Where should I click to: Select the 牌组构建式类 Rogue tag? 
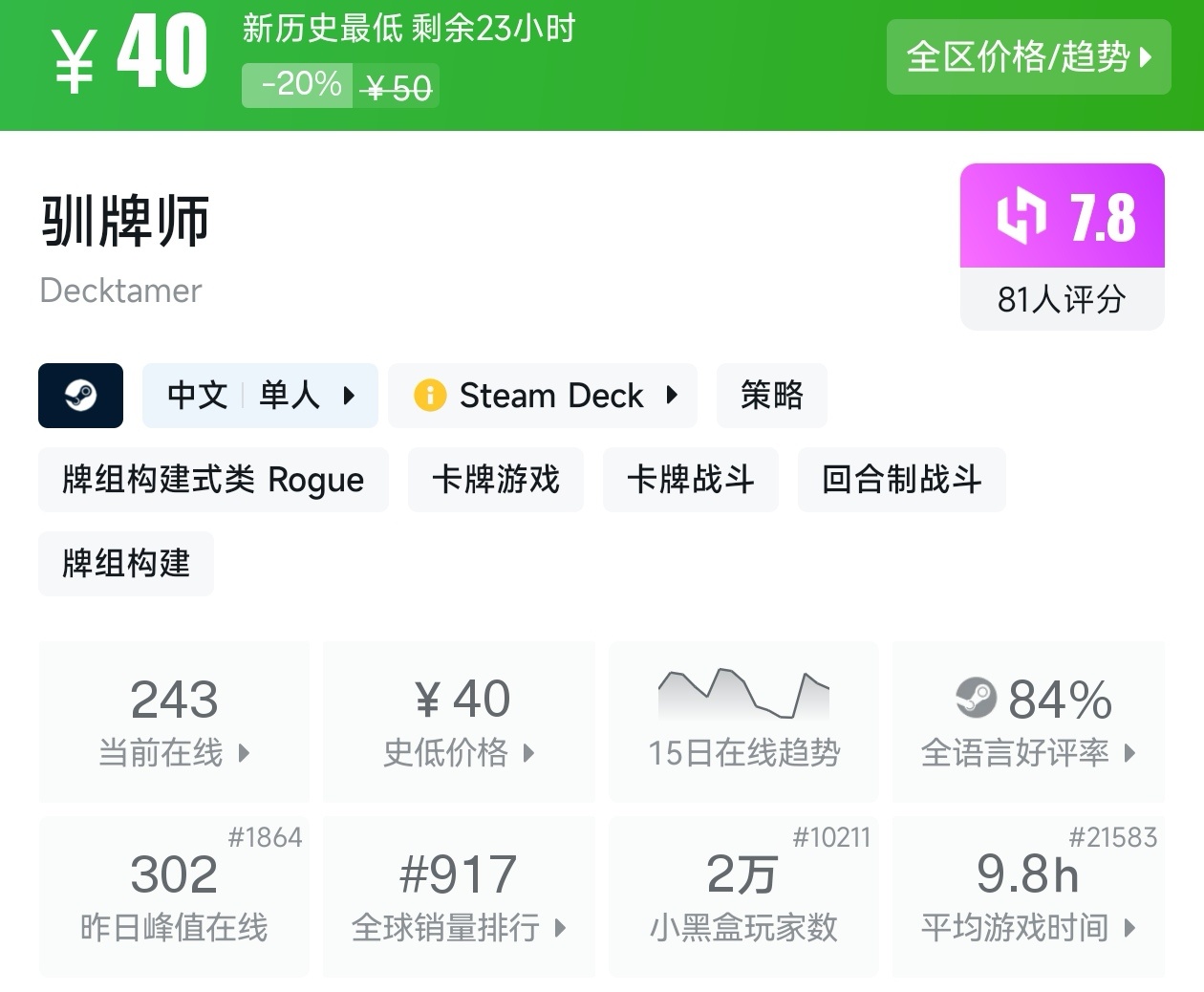(x=213, y=480)
